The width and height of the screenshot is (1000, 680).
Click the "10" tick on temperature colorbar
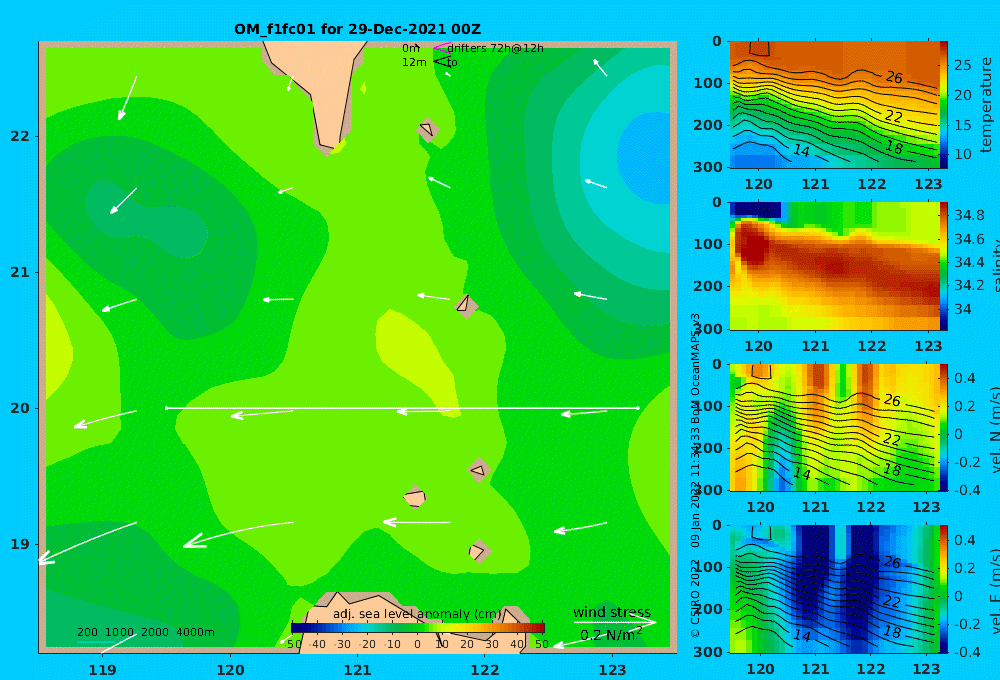[x=962, y=154]
